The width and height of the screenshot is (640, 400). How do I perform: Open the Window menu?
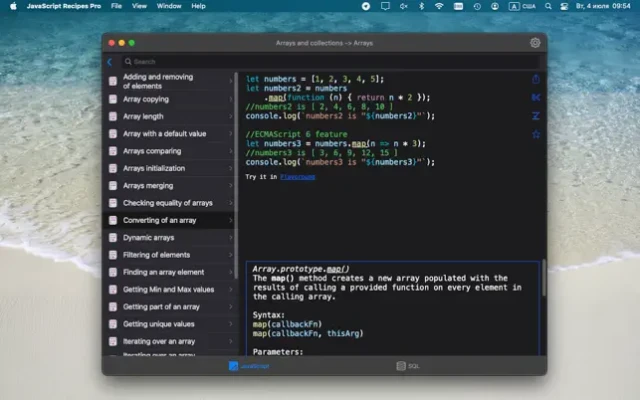[169, 6]
